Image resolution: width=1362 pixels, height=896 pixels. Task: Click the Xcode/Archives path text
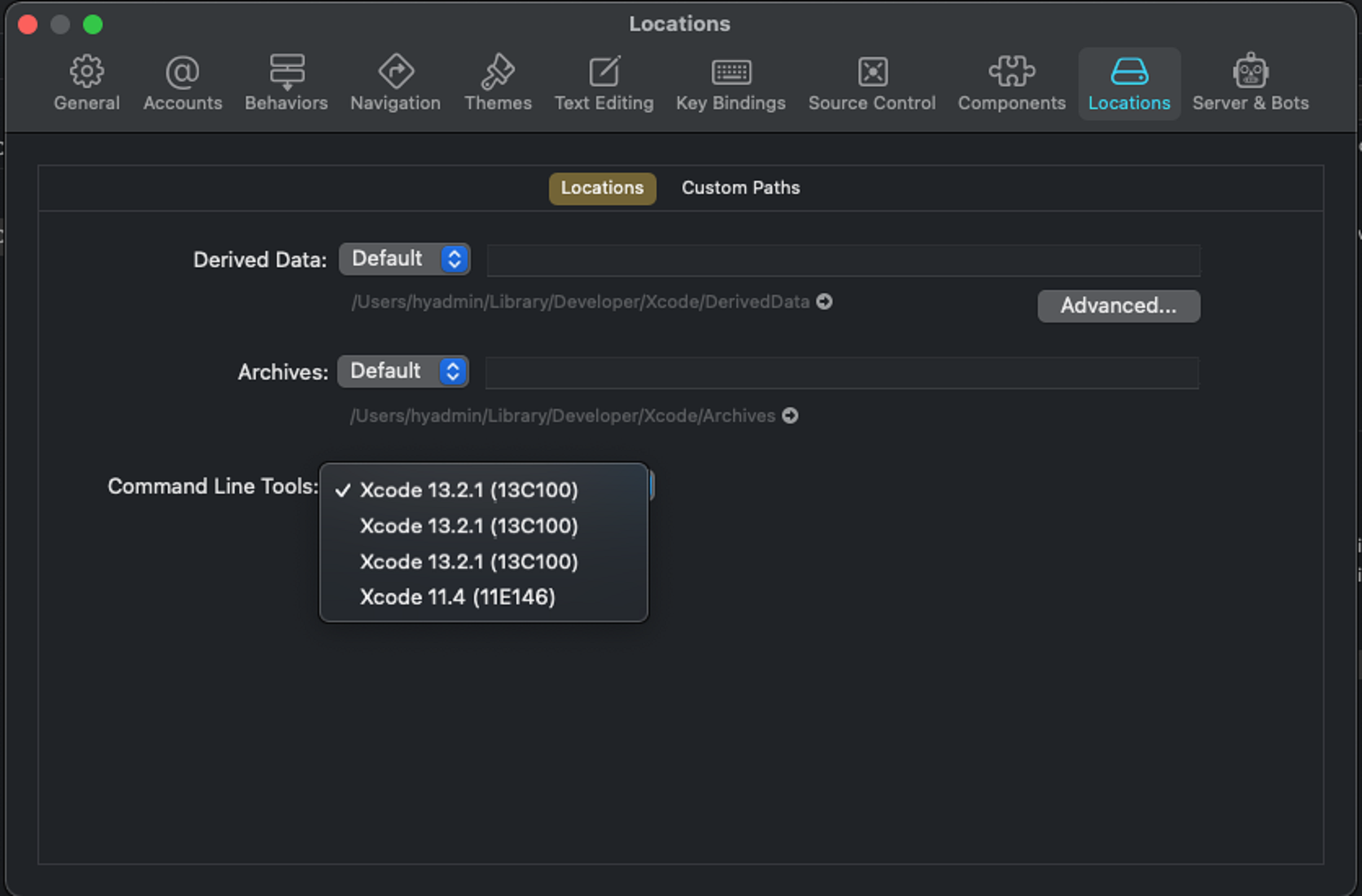pyautogui.click(x=562, y=415)
